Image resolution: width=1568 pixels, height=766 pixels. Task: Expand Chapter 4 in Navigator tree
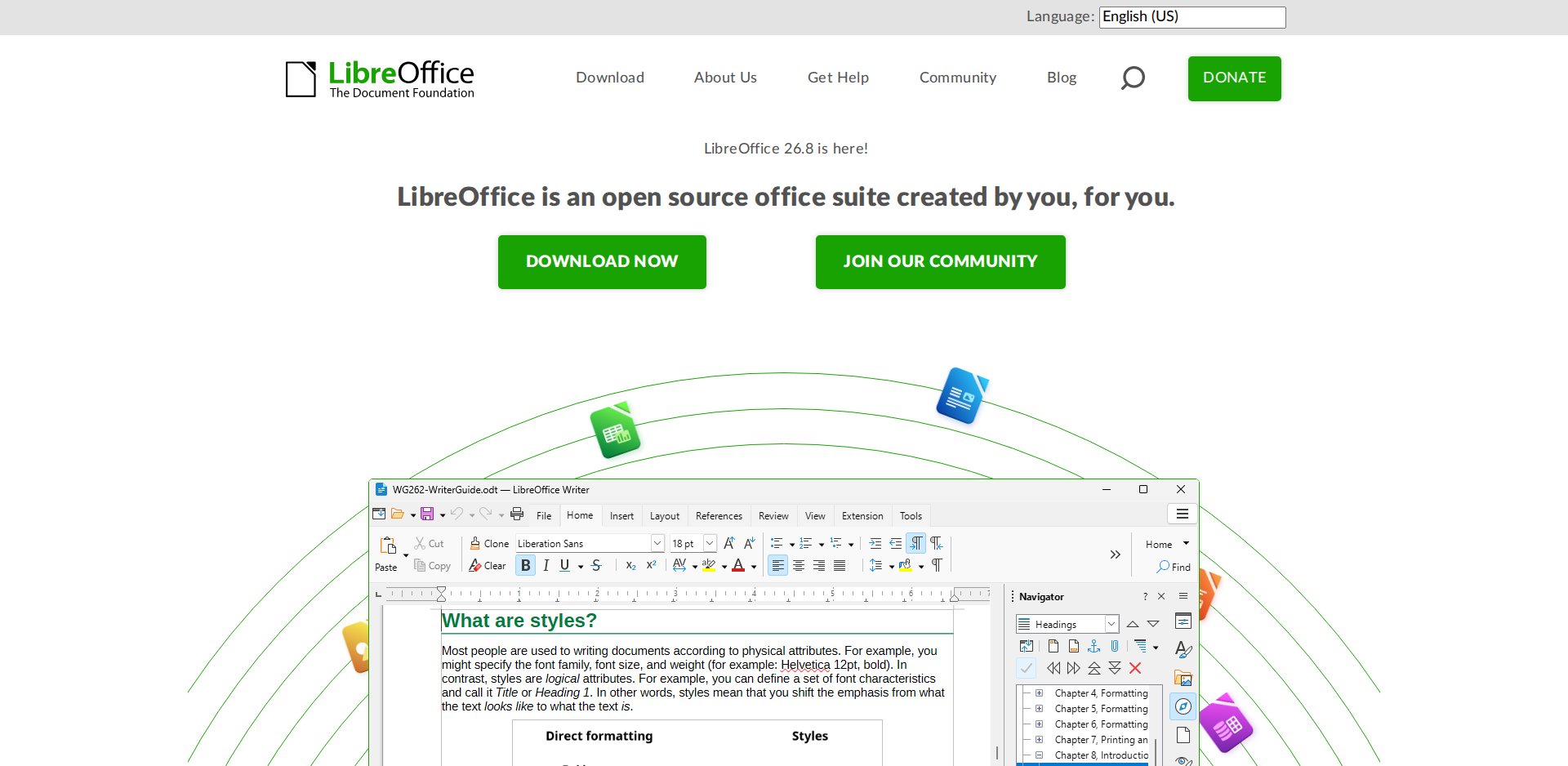click(x=1039, y=693)
